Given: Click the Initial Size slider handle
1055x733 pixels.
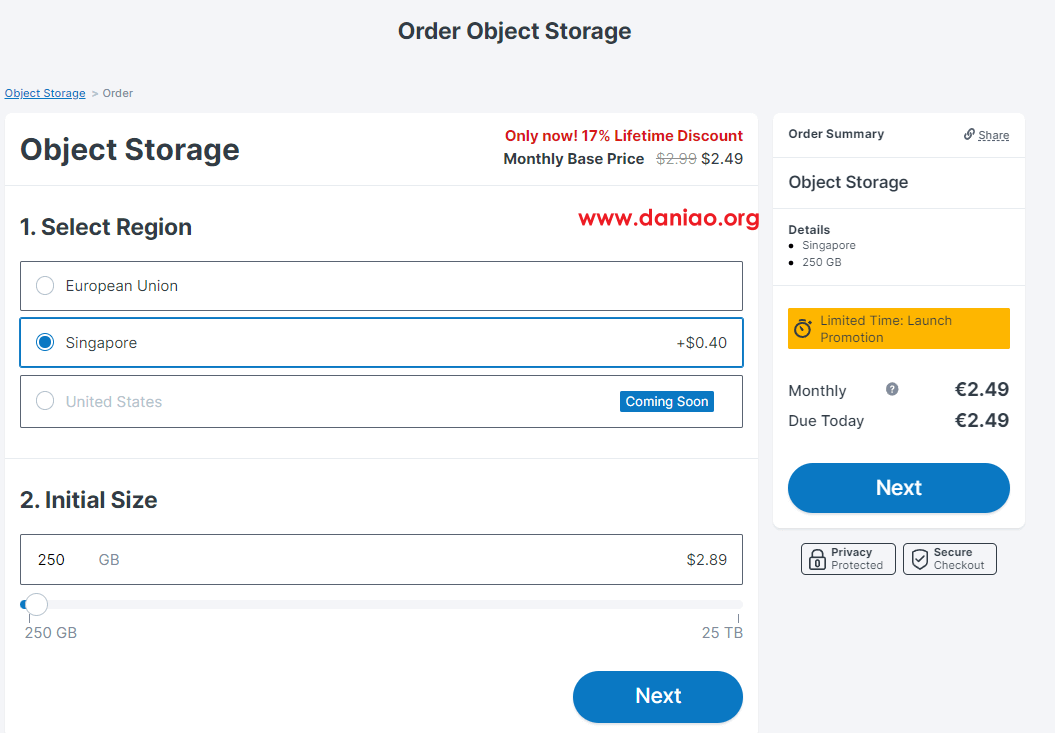Looking at the screenshot, I should (36, 604).
